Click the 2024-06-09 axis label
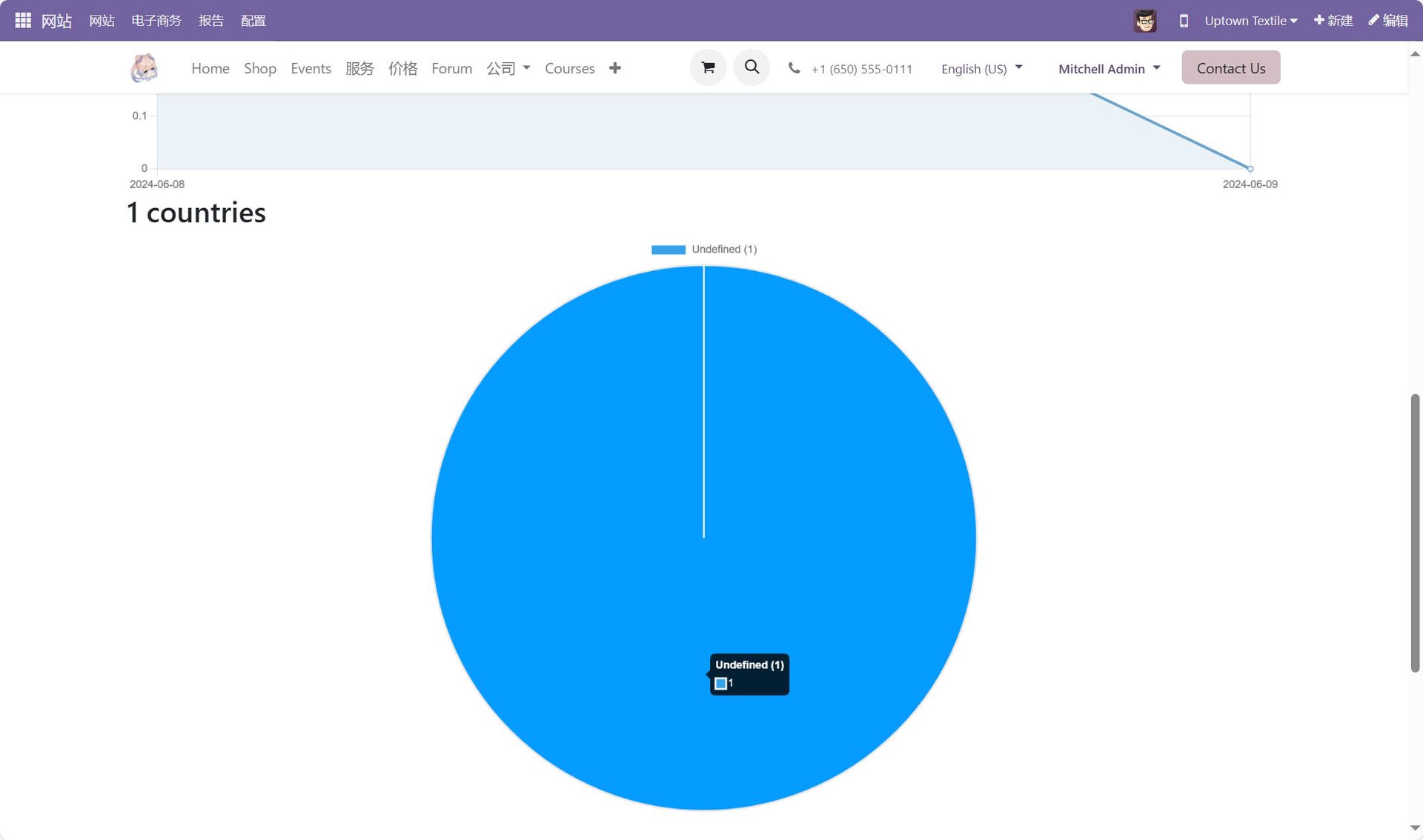 1250,184
